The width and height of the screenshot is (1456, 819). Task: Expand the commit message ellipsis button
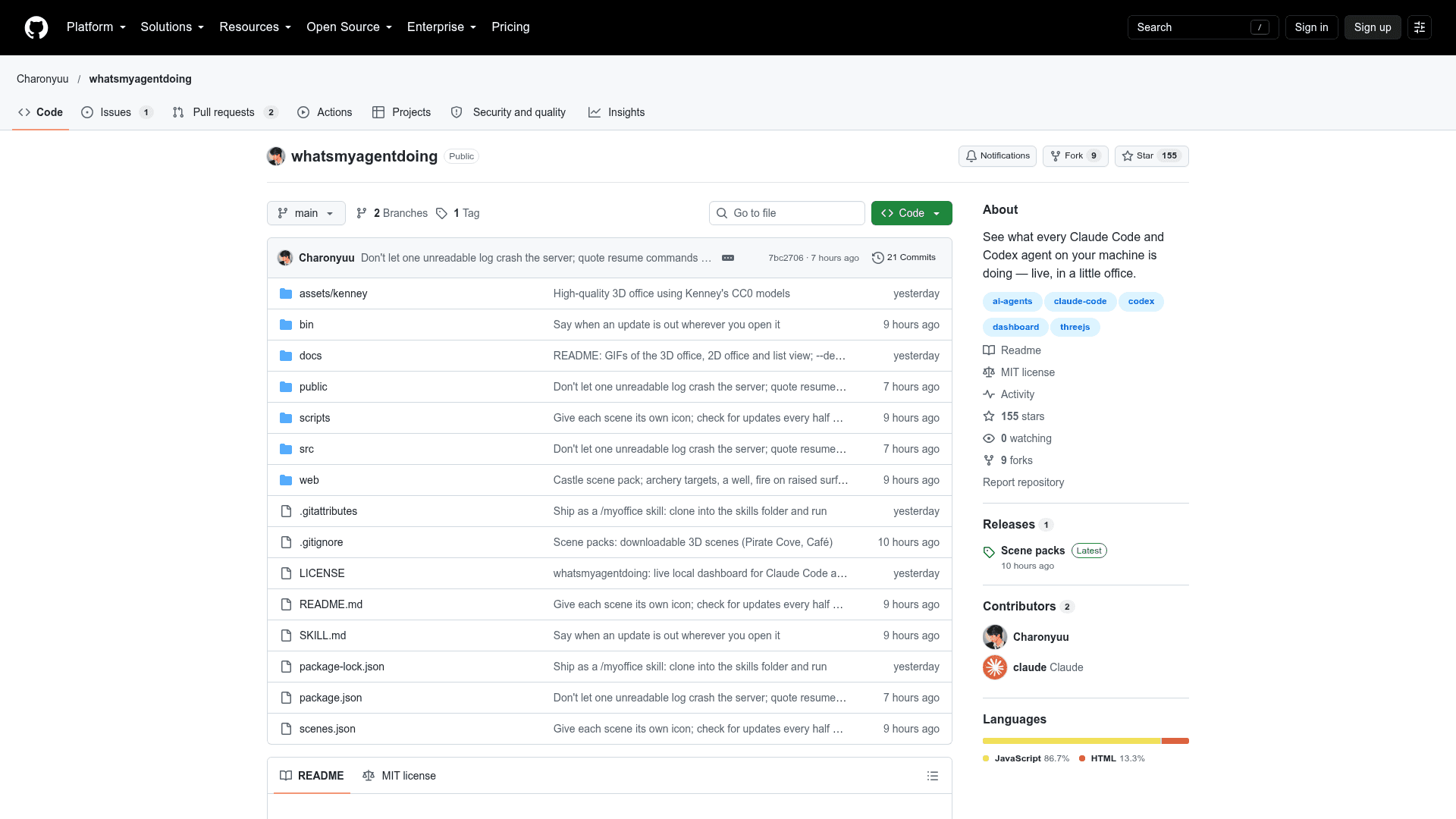[728, 258]
